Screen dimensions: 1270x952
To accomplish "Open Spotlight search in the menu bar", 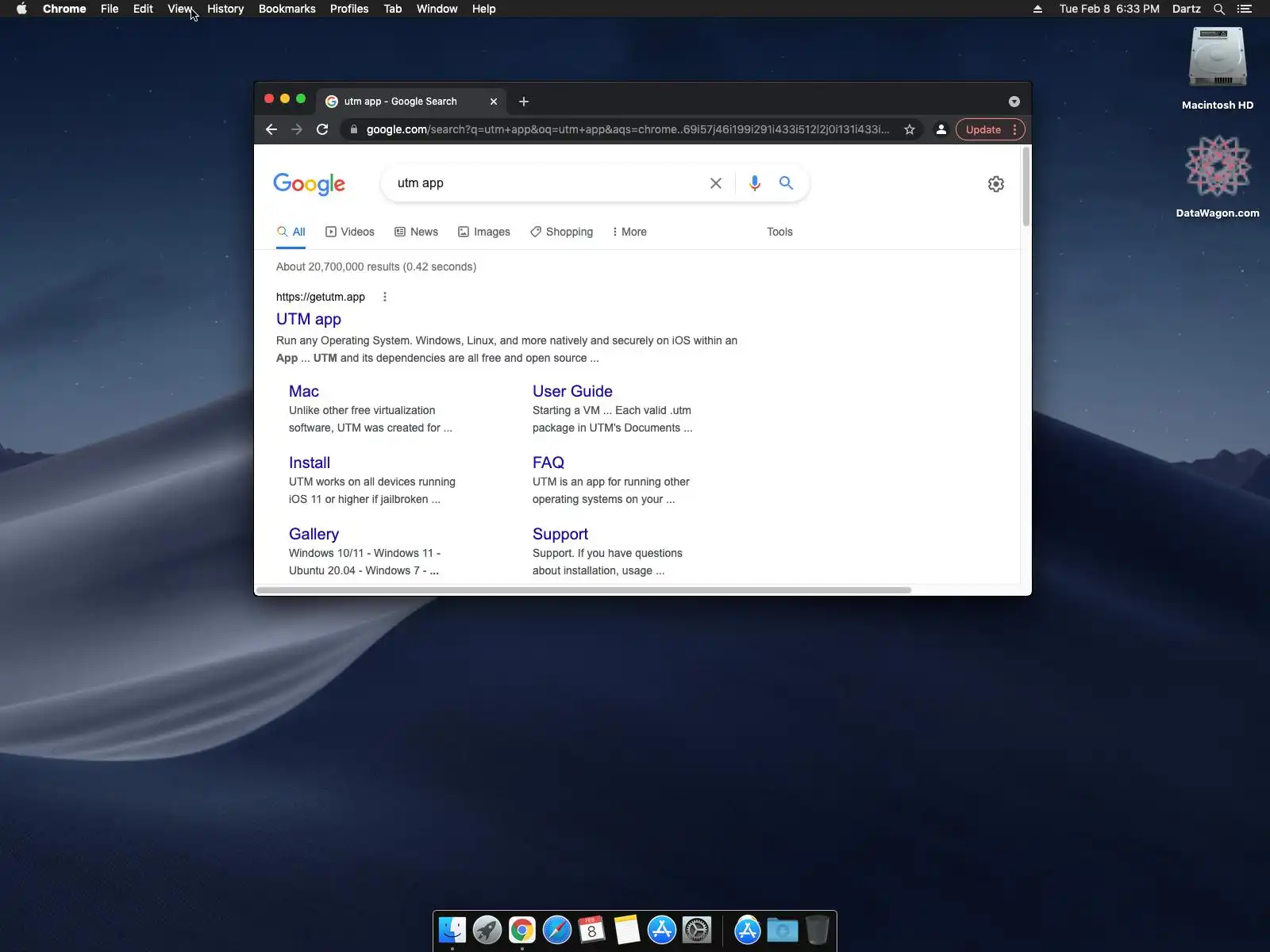I will tap(1219, 9).
